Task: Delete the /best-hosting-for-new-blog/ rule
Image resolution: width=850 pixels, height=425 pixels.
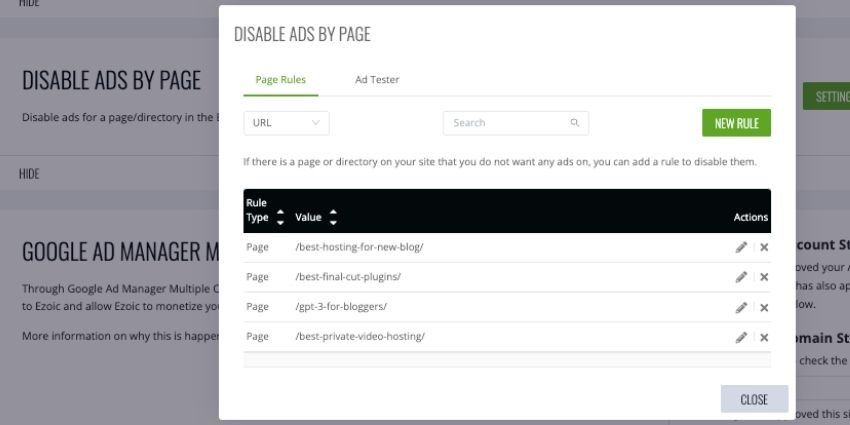Action: [764, 247]
